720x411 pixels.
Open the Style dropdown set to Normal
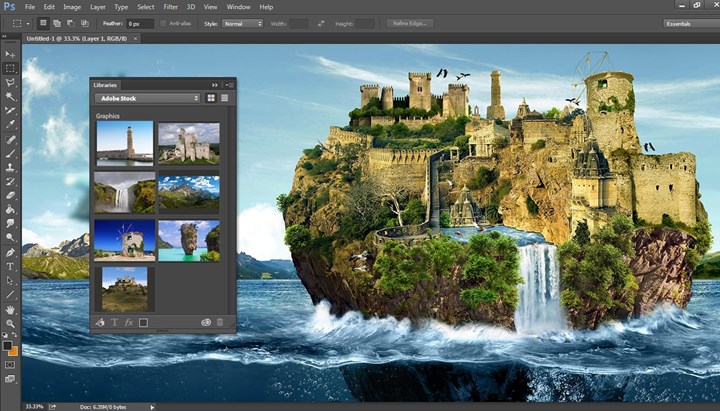(x=243, y=22)
